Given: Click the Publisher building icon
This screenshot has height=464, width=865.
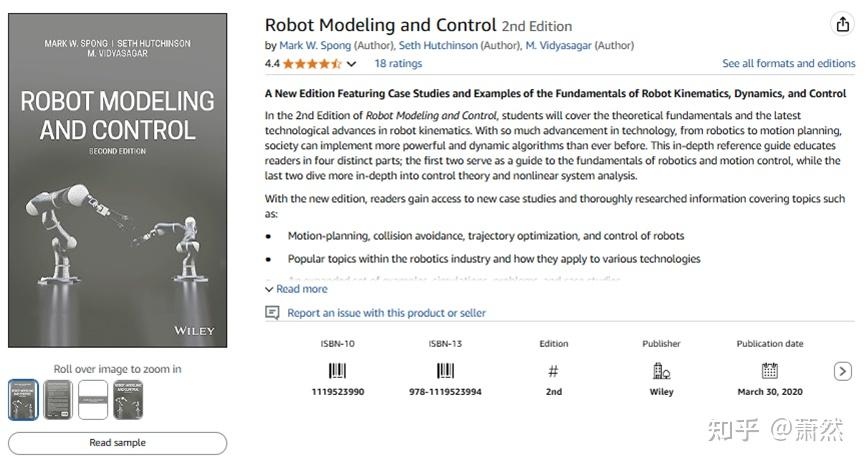Looking at the screenshot, I should tap(661, 371).
